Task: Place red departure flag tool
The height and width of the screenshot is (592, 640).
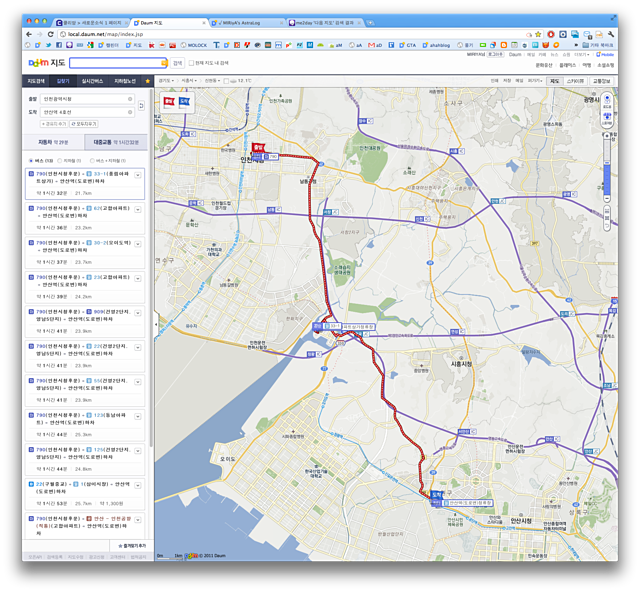Action: point(169,102)
